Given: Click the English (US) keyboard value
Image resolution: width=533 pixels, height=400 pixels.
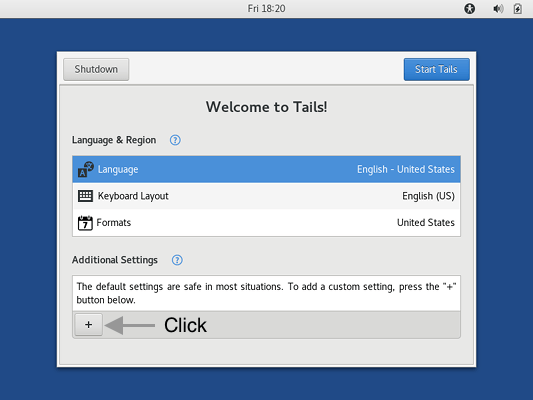Looking at the screenshot, I should (428, 196).
